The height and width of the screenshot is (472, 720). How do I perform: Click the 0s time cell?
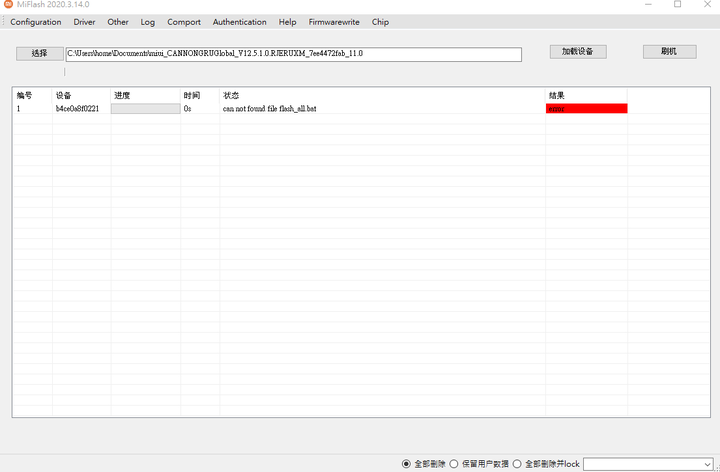click(187, 109)
